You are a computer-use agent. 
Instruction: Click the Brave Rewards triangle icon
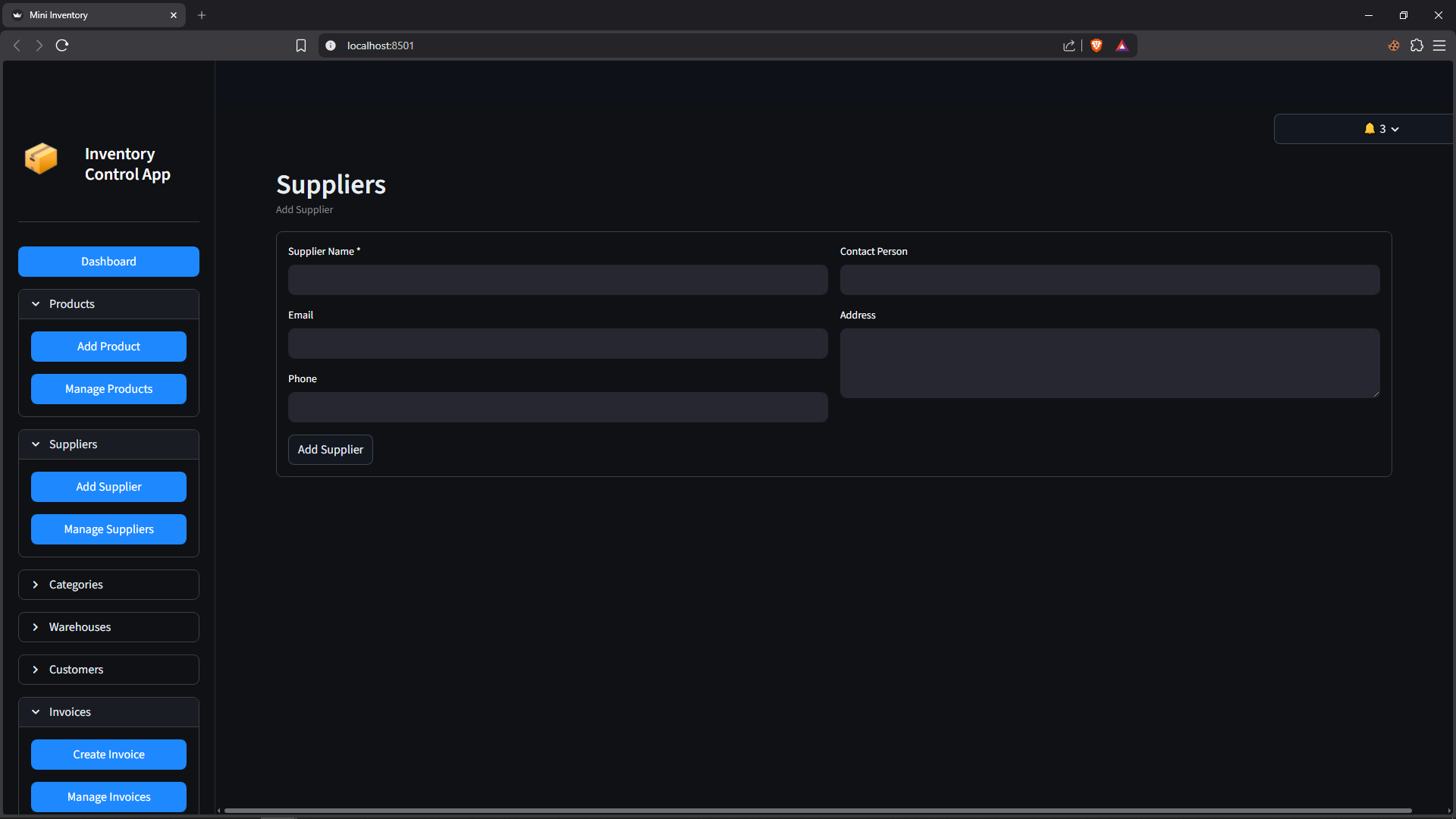(1122, 45)
